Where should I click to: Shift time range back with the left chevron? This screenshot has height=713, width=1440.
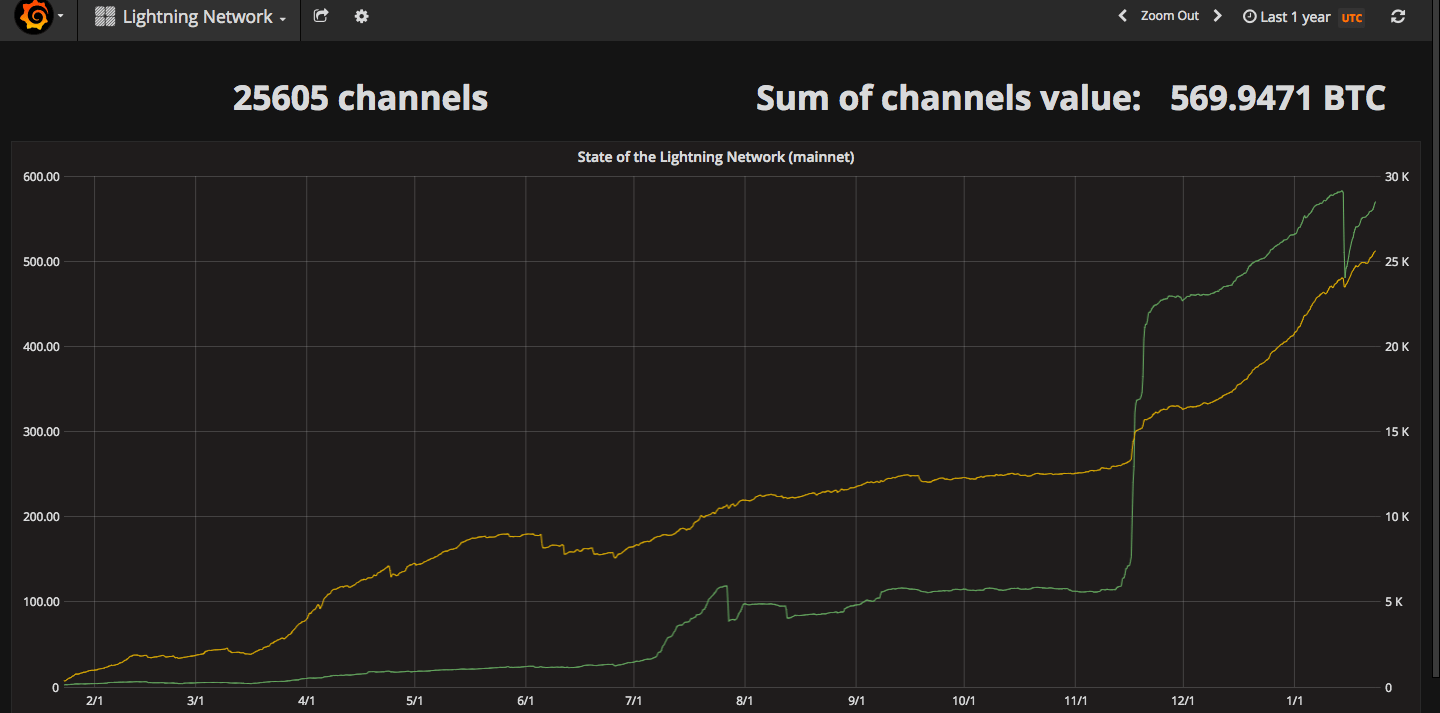1122,15
